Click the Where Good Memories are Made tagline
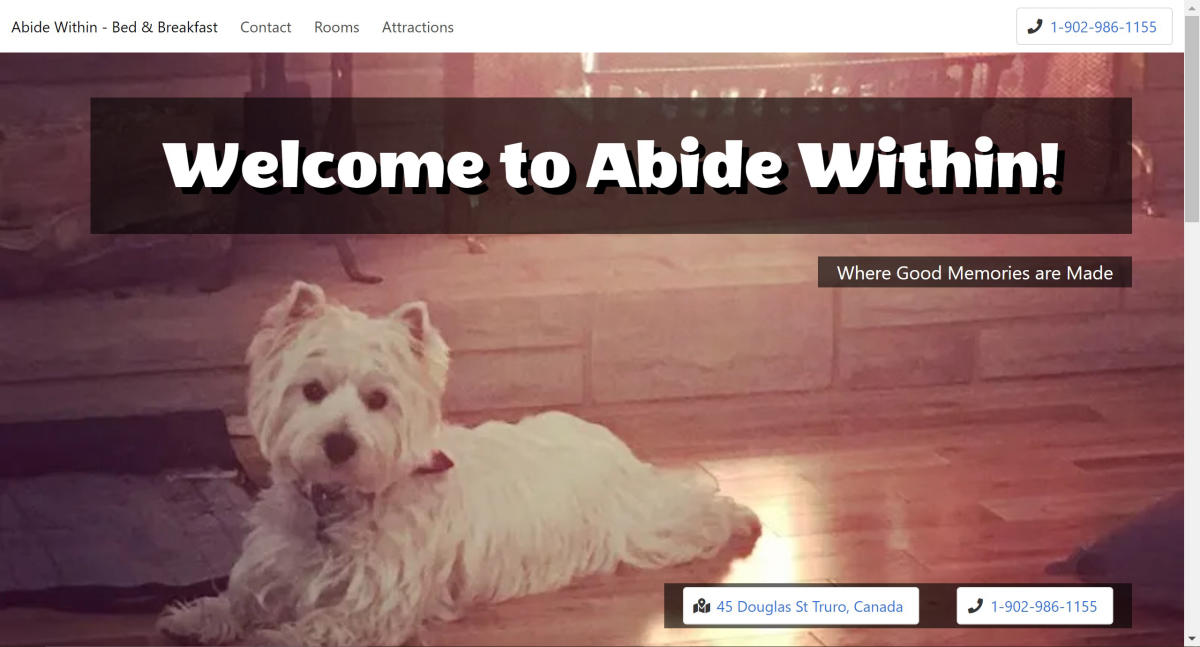 [975, 272]
